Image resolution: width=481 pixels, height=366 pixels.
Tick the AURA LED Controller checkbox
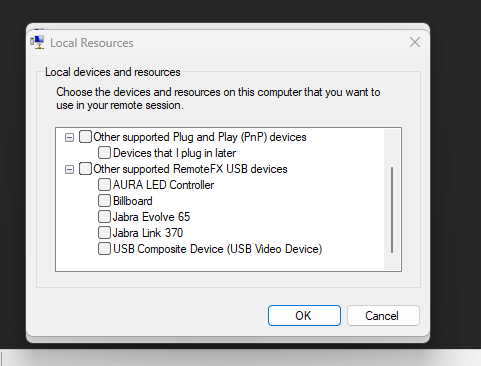coord(104,185)
